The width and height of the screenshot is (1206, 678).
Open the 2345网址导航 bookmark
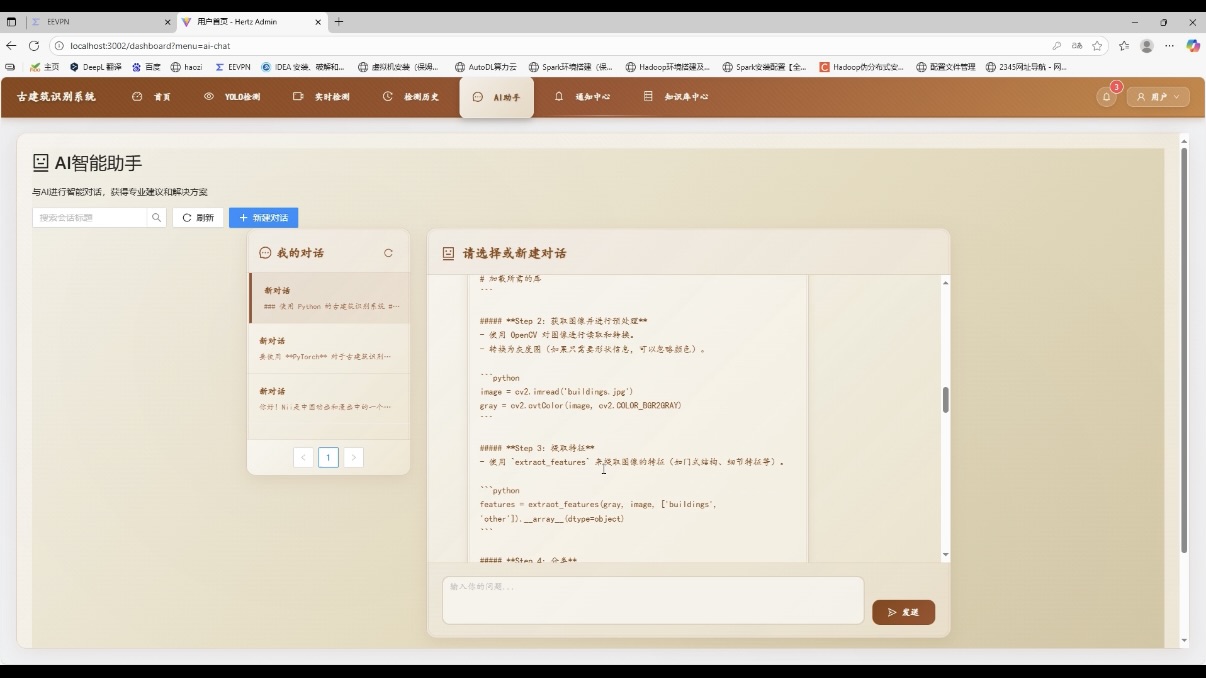1026,67
